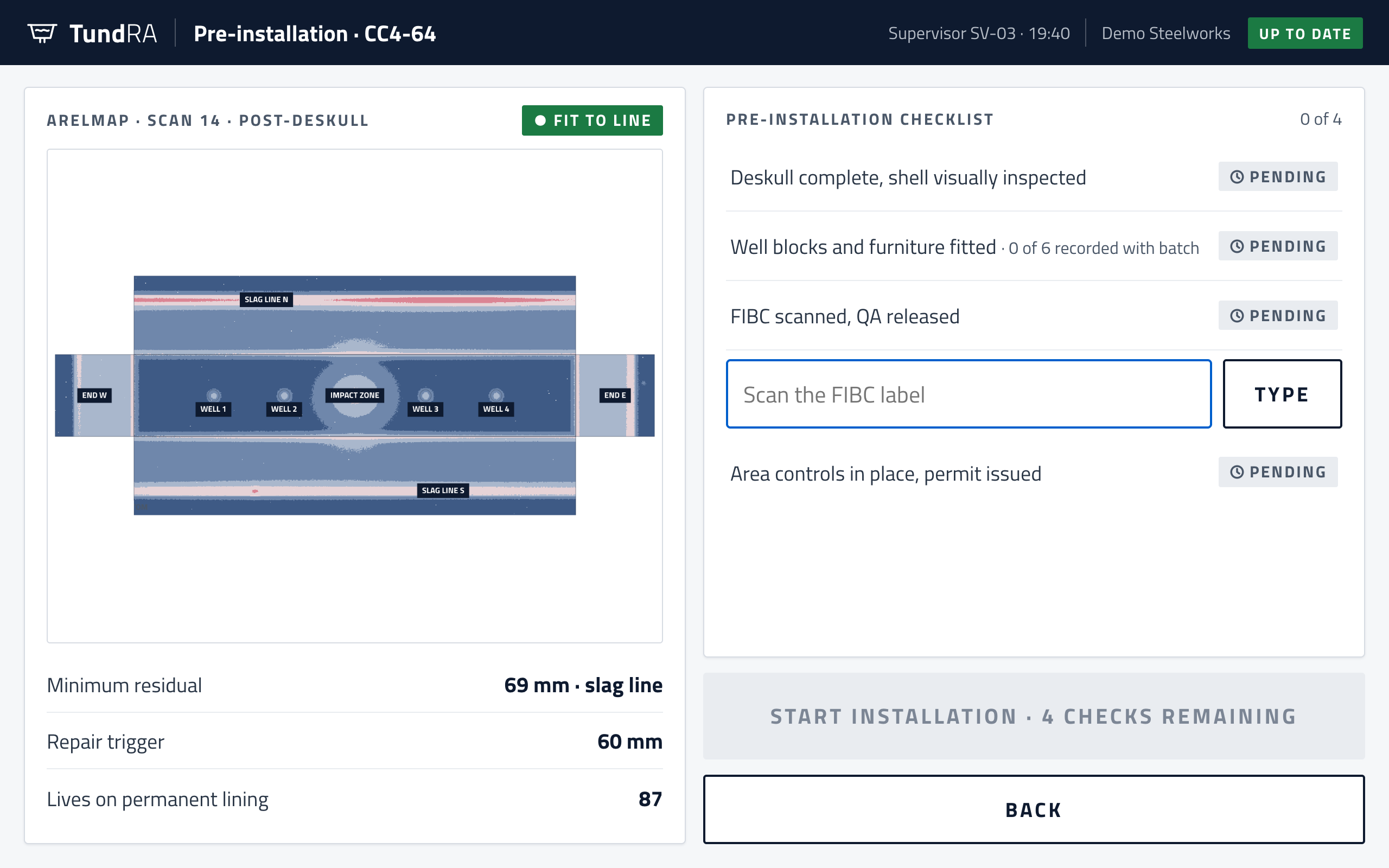Click the lives on permanent lining value 87
Viewport: 1389px width, 868px height.
tap(651, 799)
